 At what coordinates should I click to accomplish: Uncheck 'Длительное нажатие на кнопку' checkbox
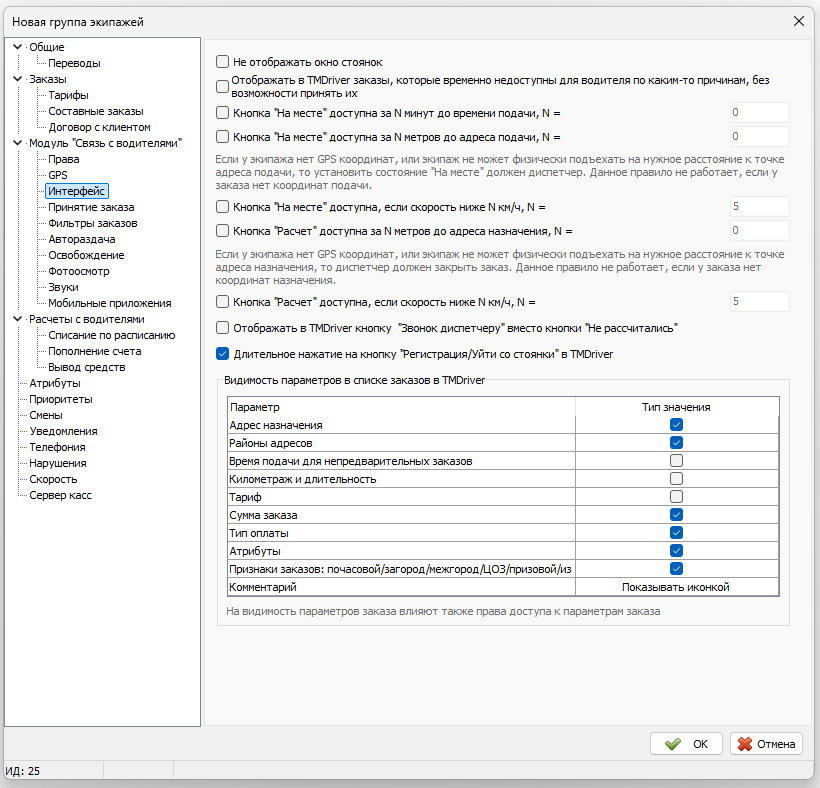(222, 354)
